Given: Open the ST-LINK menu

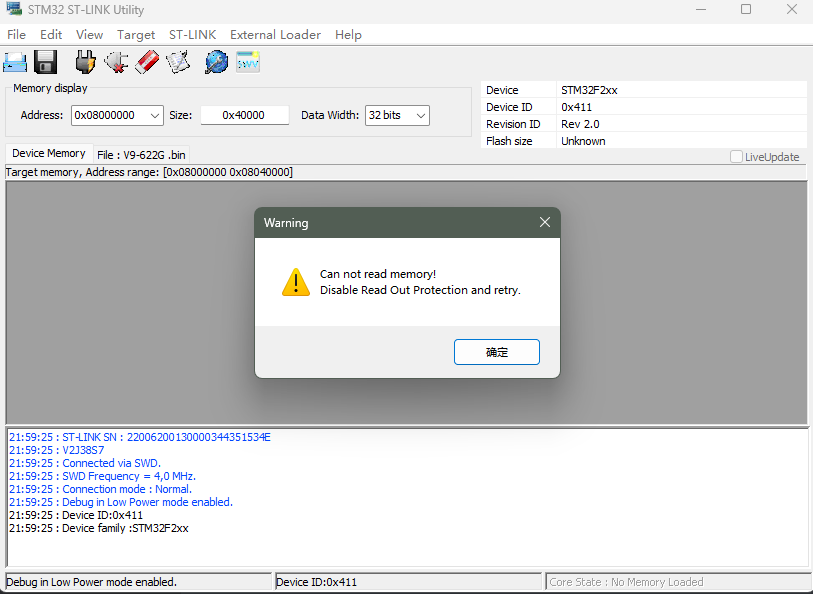Looking at the screenshot, I should (192, 35).
